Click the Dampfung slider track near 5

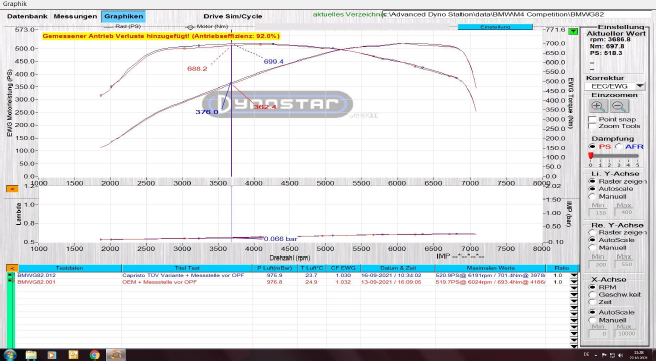637,156
